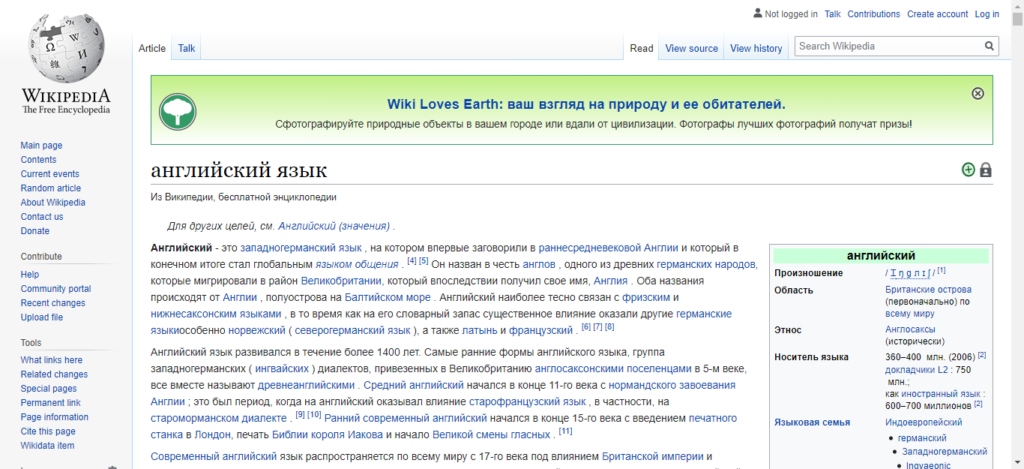
Task: Click the Log in link
Action: click(987, 14)
